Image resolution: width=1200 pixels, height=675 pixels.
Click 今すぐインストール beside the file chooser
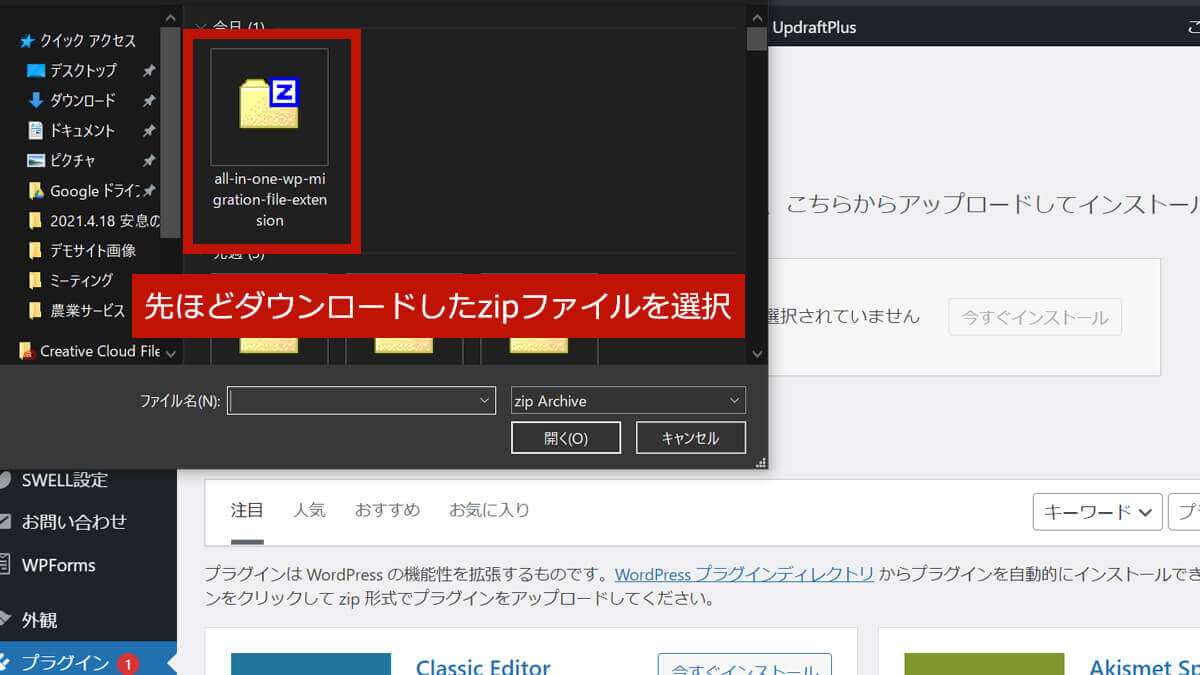[1035, 317]
